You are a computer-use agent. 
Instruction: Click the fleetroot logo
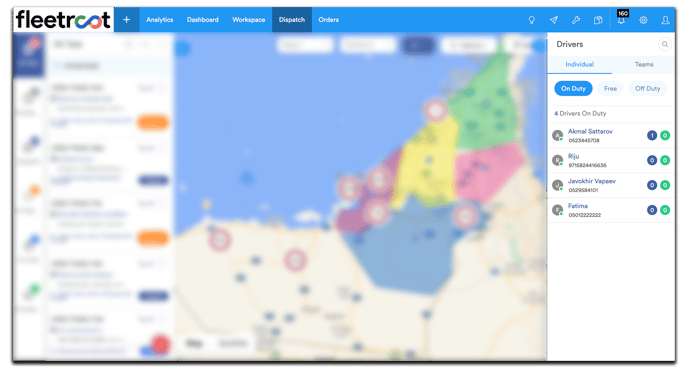click(63, 20)
